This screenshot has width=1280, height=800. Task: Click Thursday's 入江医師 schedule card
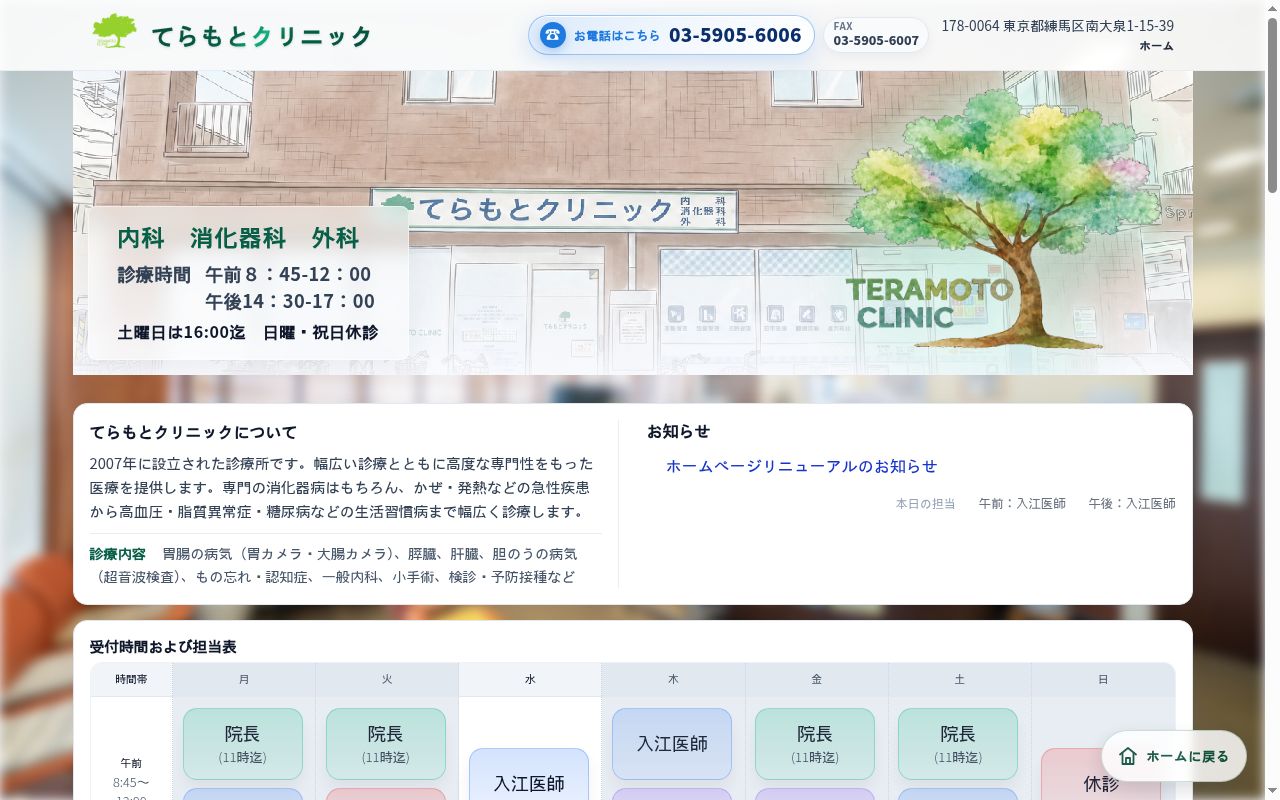click(672, 744)
